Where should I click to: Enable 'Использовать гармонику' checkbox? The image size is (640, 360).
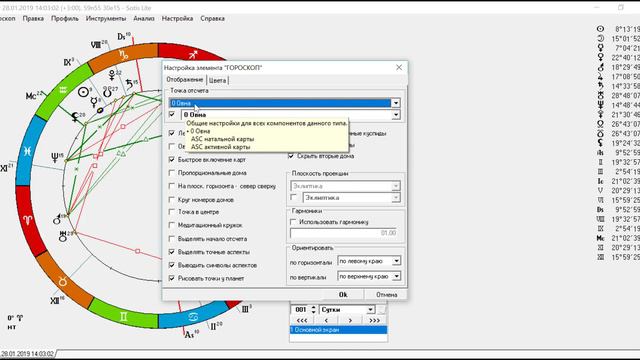pos(293,222)
